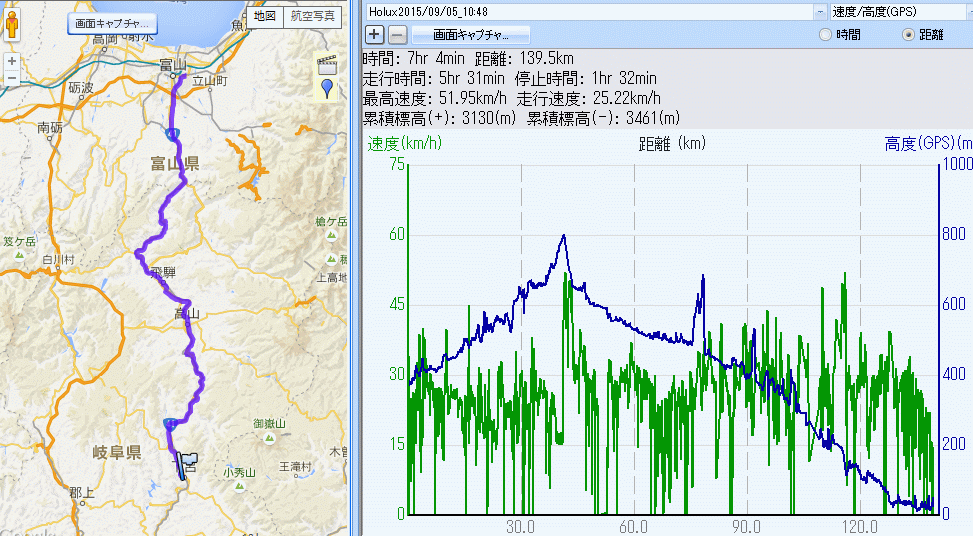Select the 距離 radio button

click(x=908, y=34)
